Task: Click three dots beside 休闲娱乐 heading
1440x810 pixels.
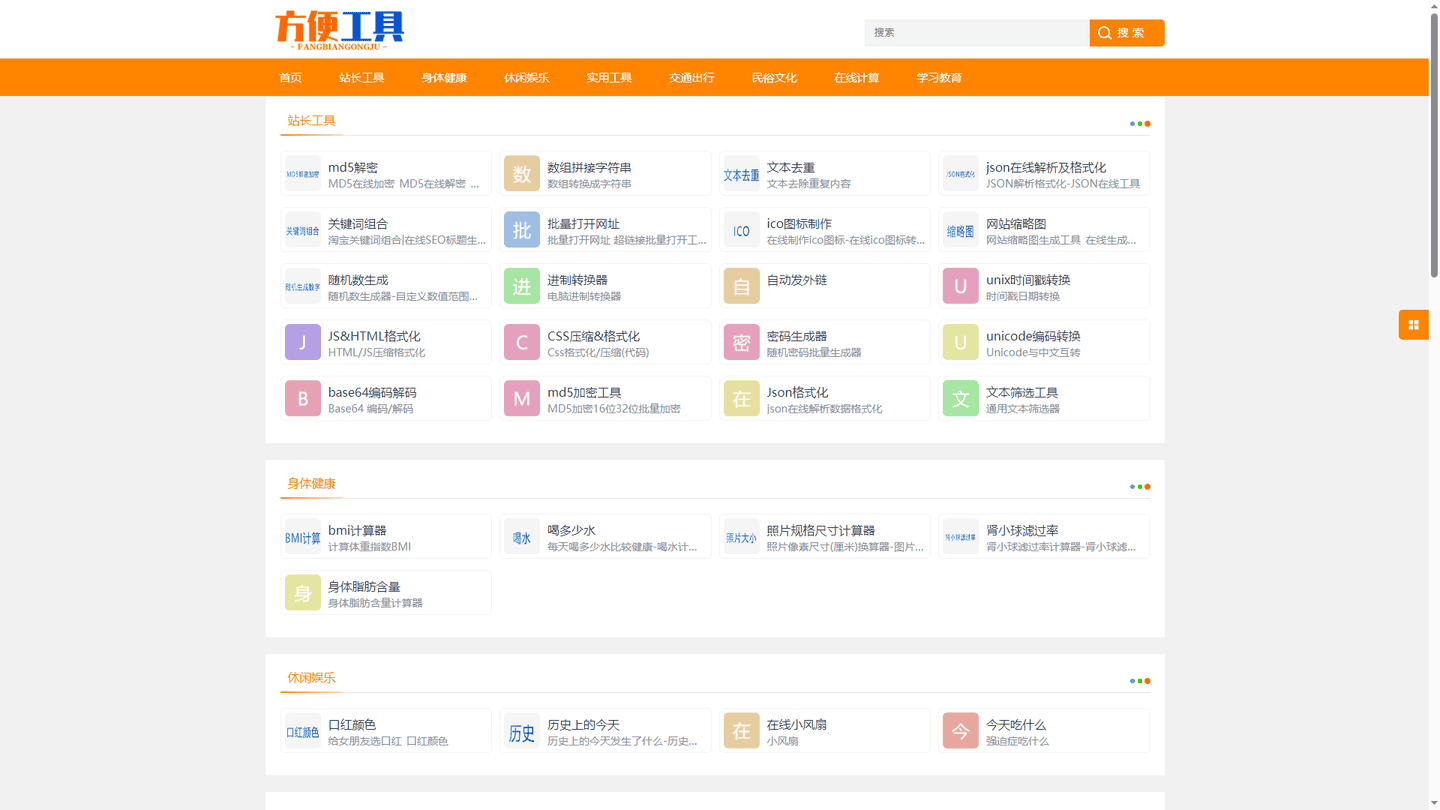Action: [x=1140, y=681]
